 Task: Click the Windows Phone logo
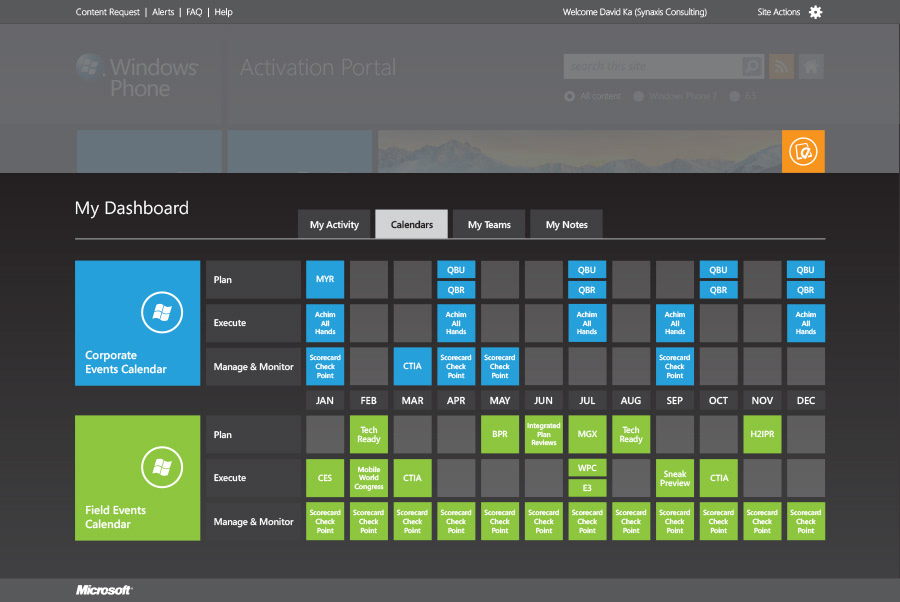(x=138, y=76)
